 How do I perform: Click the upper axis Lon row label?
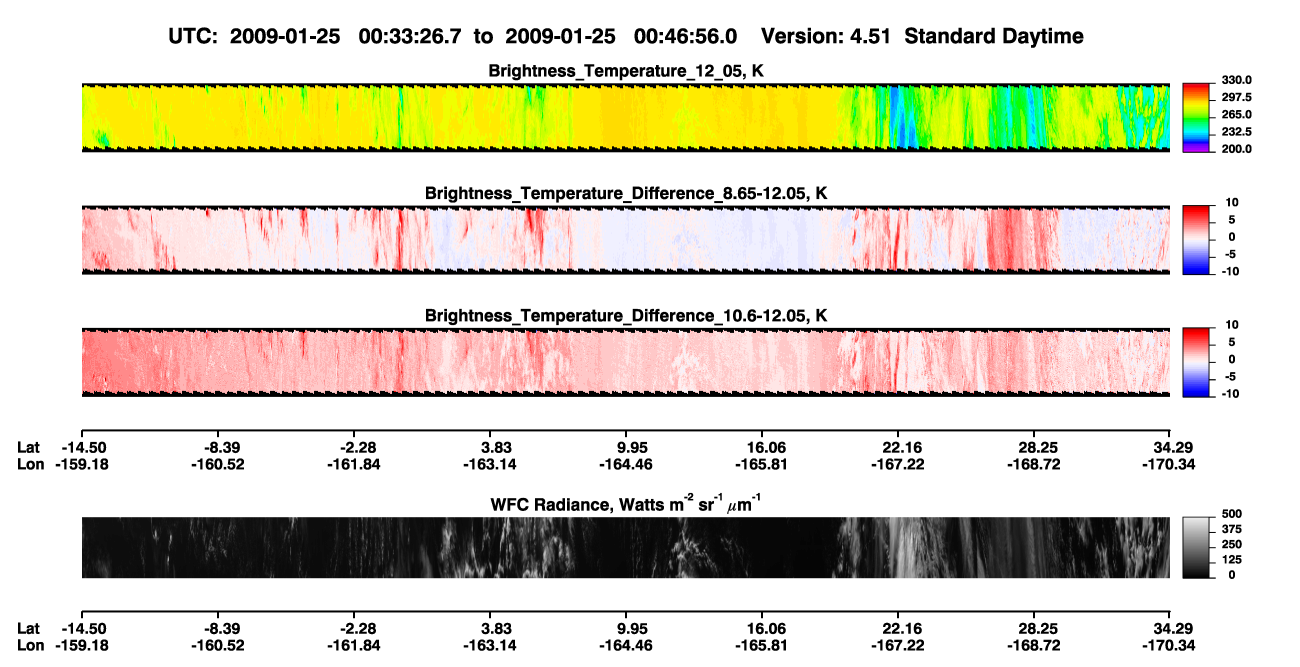(x=31, y=464)
